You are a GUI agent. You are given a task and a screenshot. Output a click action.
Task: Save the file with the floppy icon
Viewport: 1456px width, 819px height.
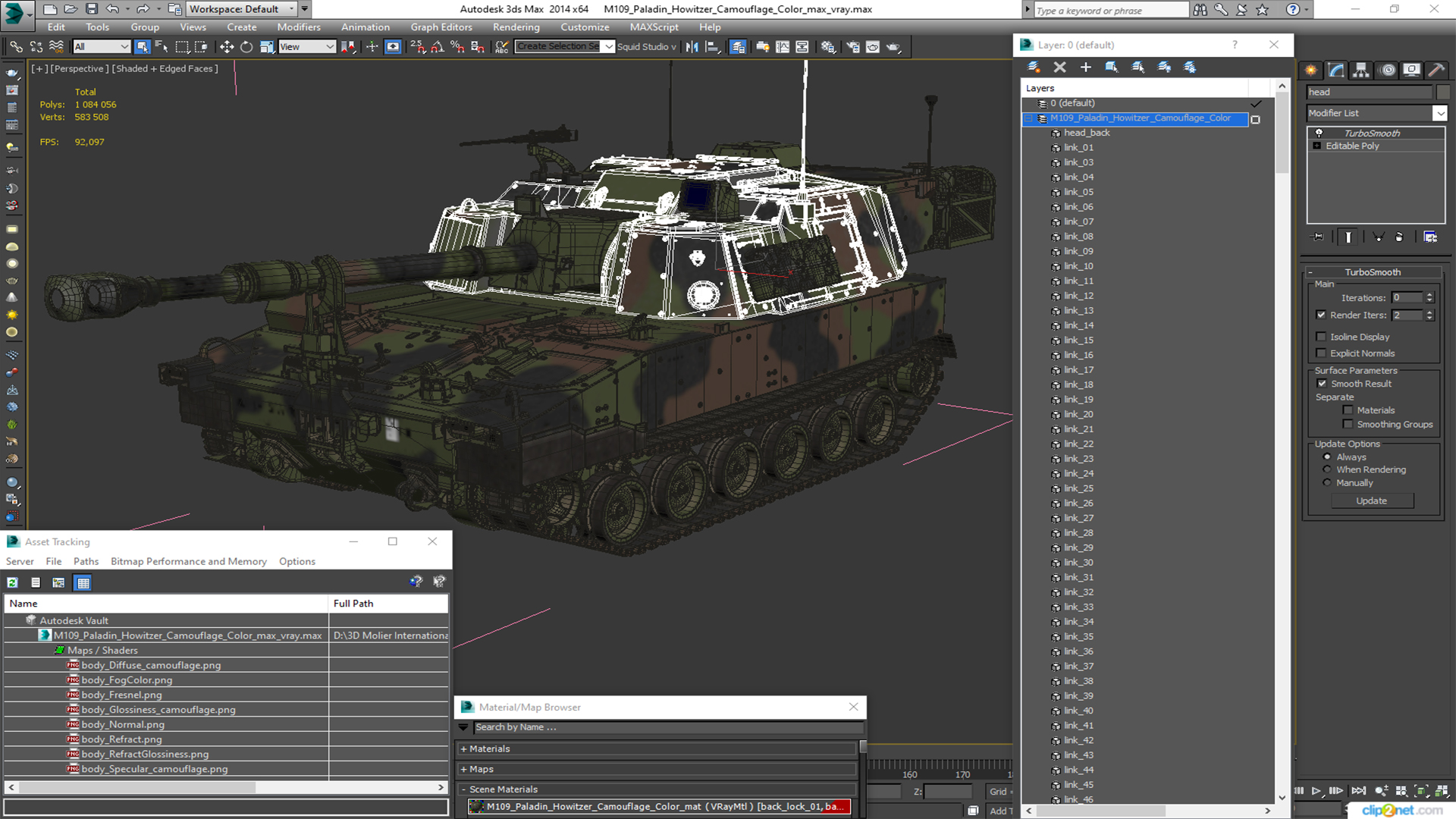click(91, 9)
